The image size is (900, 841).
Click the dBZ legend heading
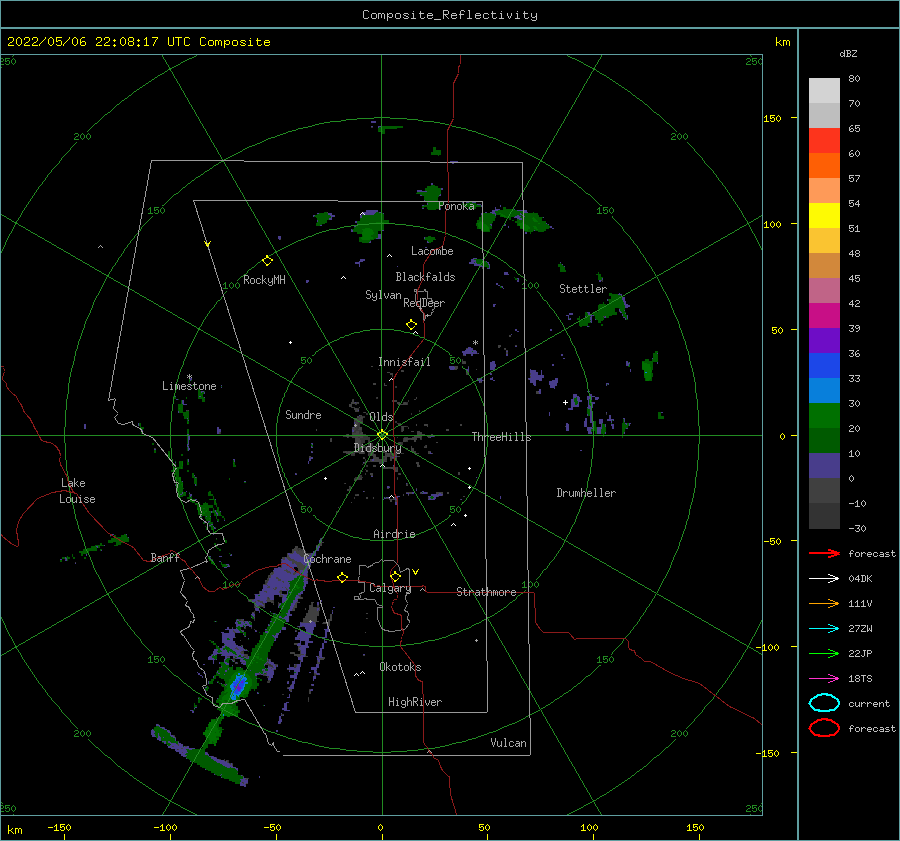[x=848, y=54]
